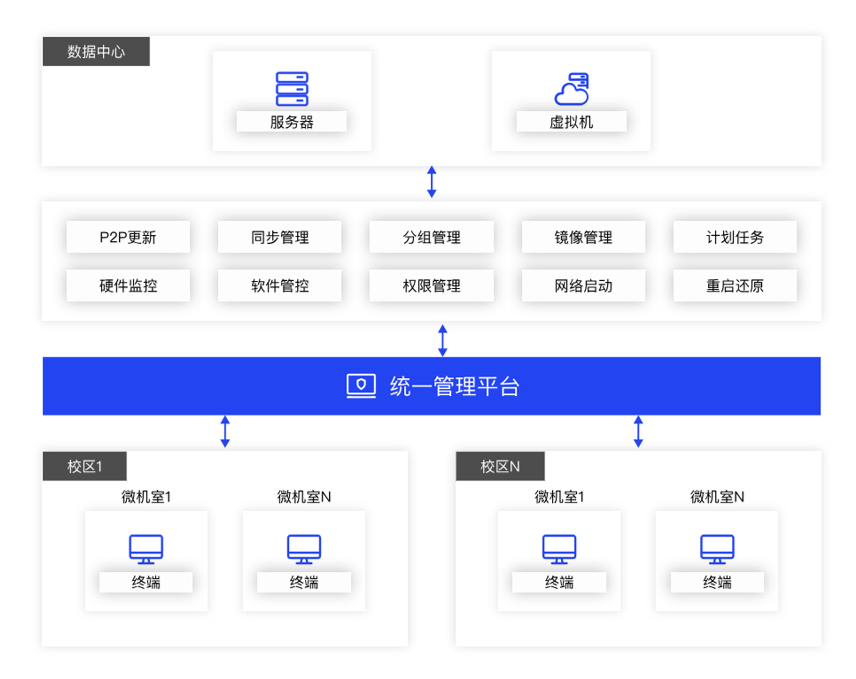Click the 镜像管理 box
This screenshot has width=856, height=679.
tap(584, 236)
